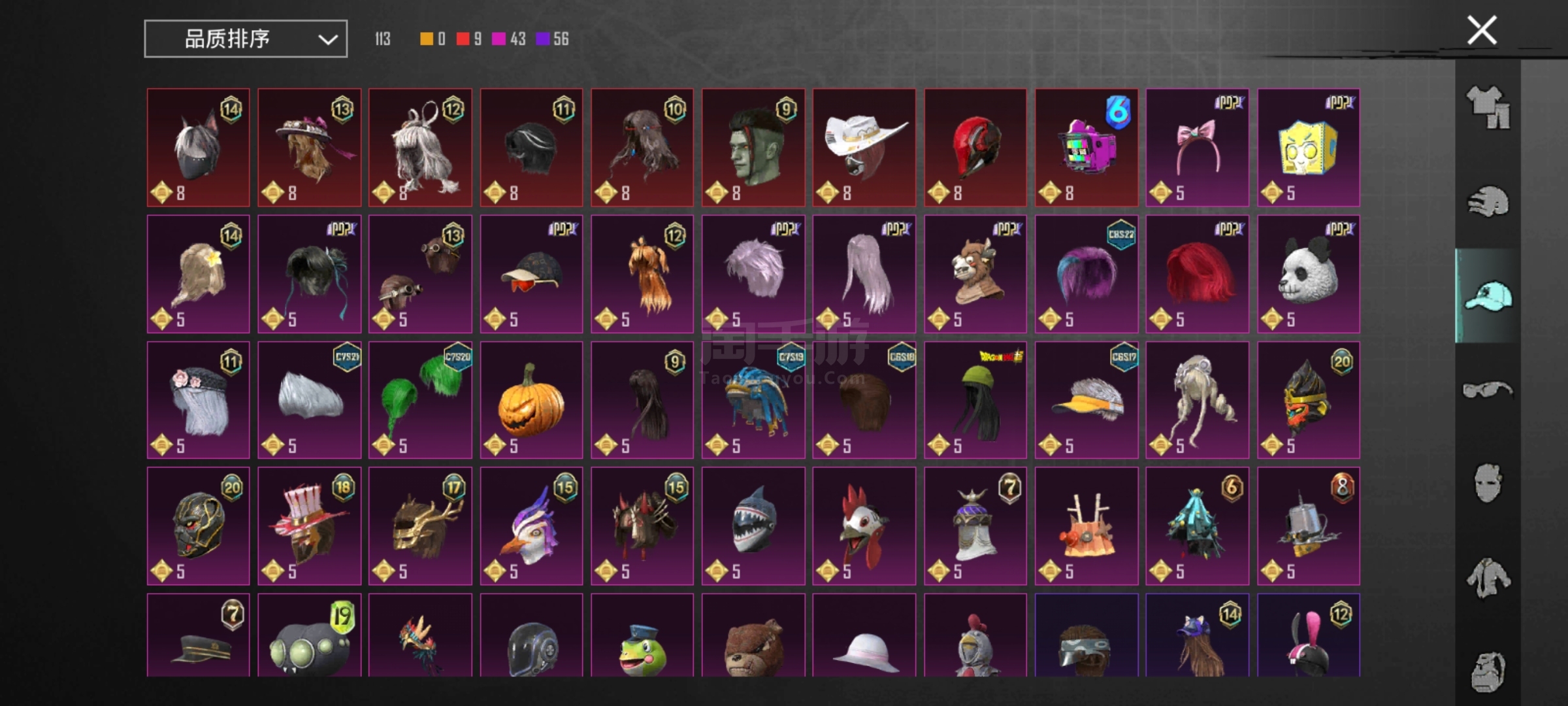Select the shark head hat item
The width and height of the screenshot is (1568, 706).
point(753,526)
